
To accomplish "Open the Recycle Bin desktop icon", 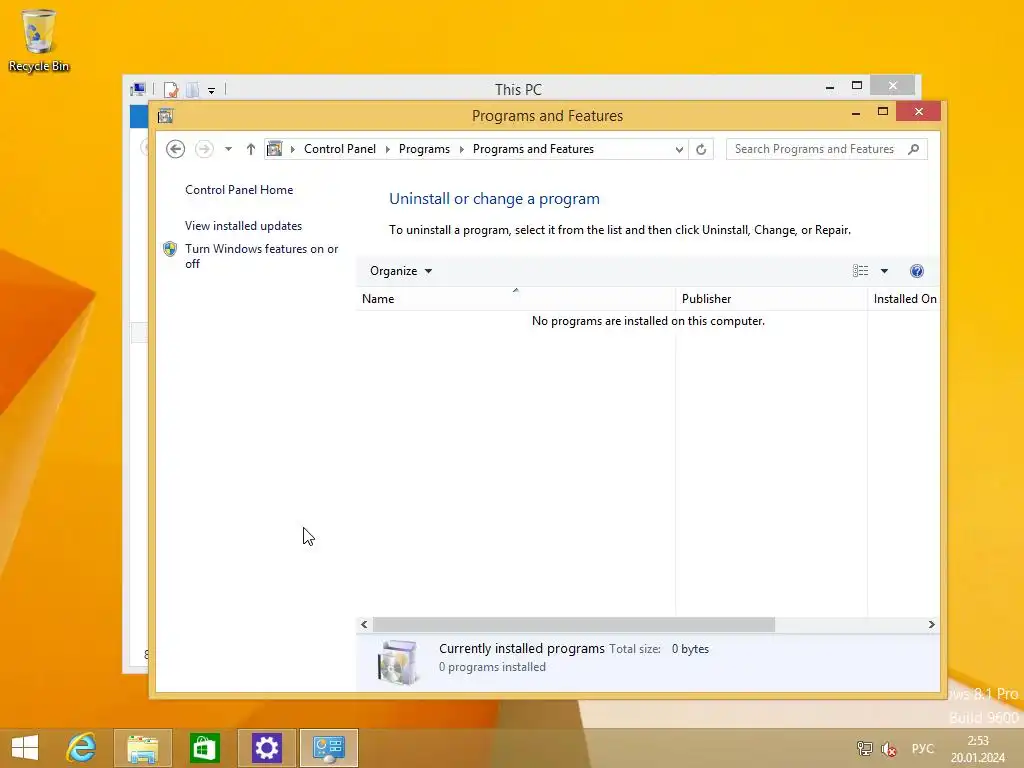I will pyautogui.click(x=39, y=40).
